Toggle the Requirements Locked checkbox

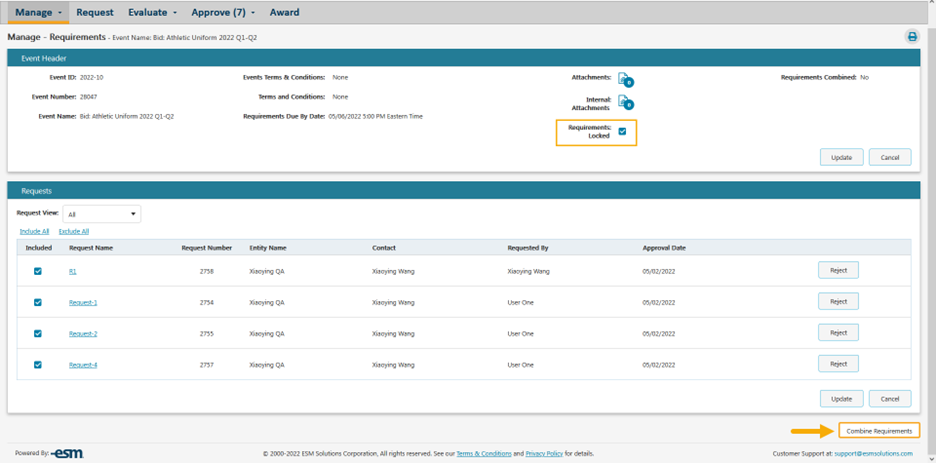(x=622, y=131)
